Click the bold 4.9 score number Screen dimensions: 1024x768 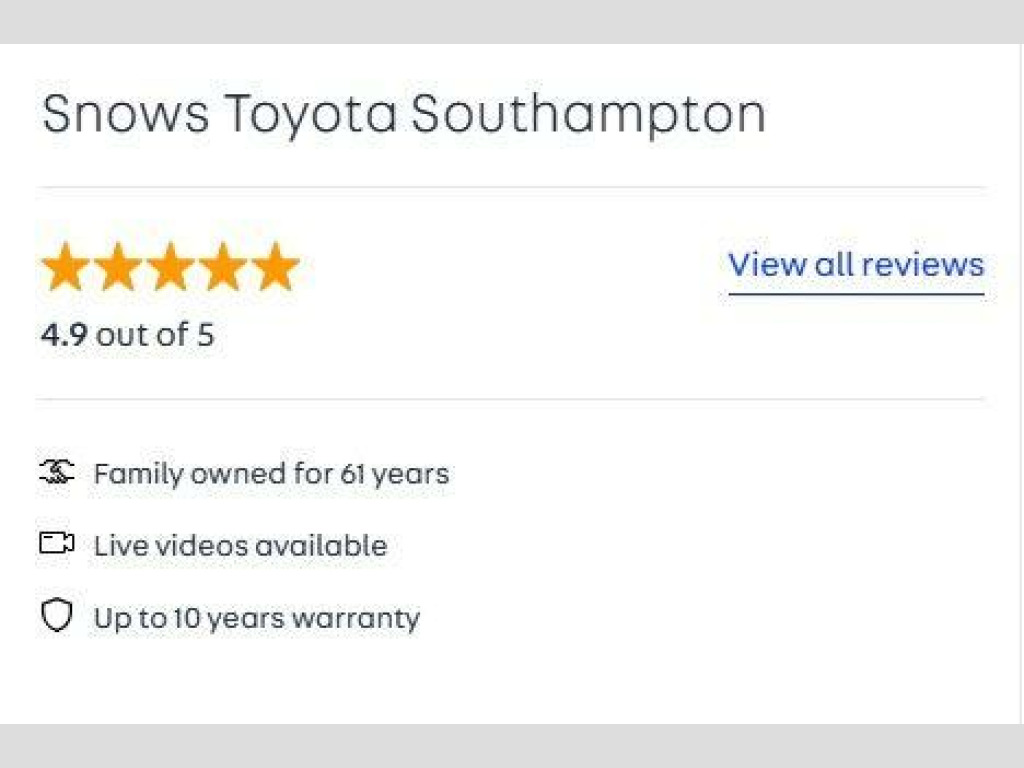64,334
